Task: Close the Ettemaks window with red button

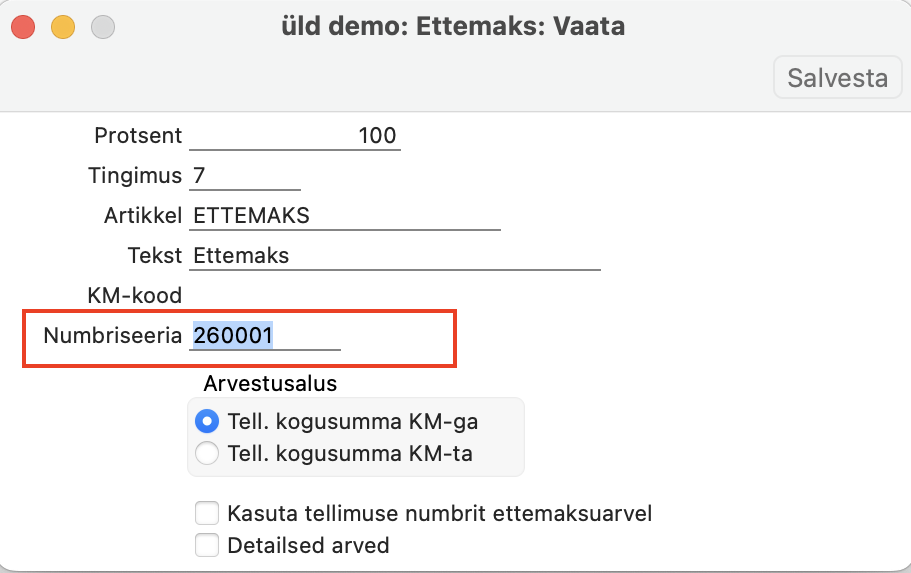Action: [x=23, y=27]
